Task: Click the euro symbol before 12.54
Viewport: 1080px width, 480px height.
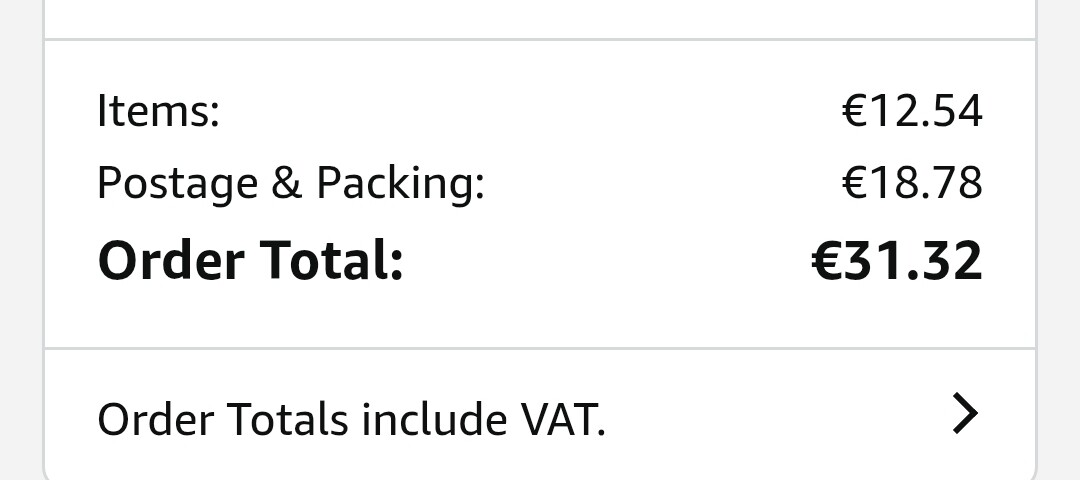Action: tap(854, 110)
